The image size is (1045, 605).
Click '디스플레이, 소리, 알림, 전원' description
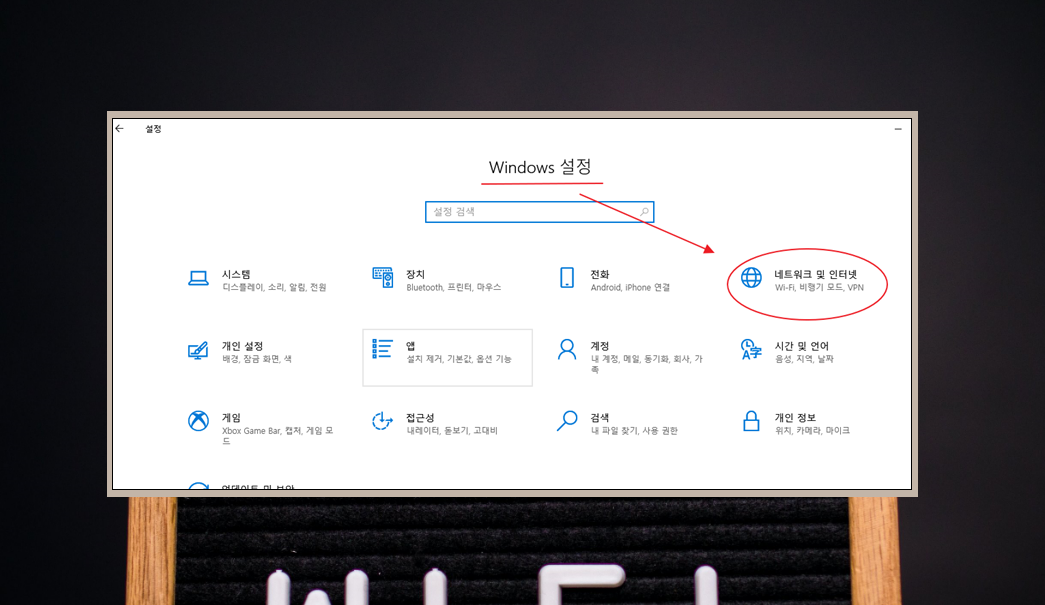(275, 287)
